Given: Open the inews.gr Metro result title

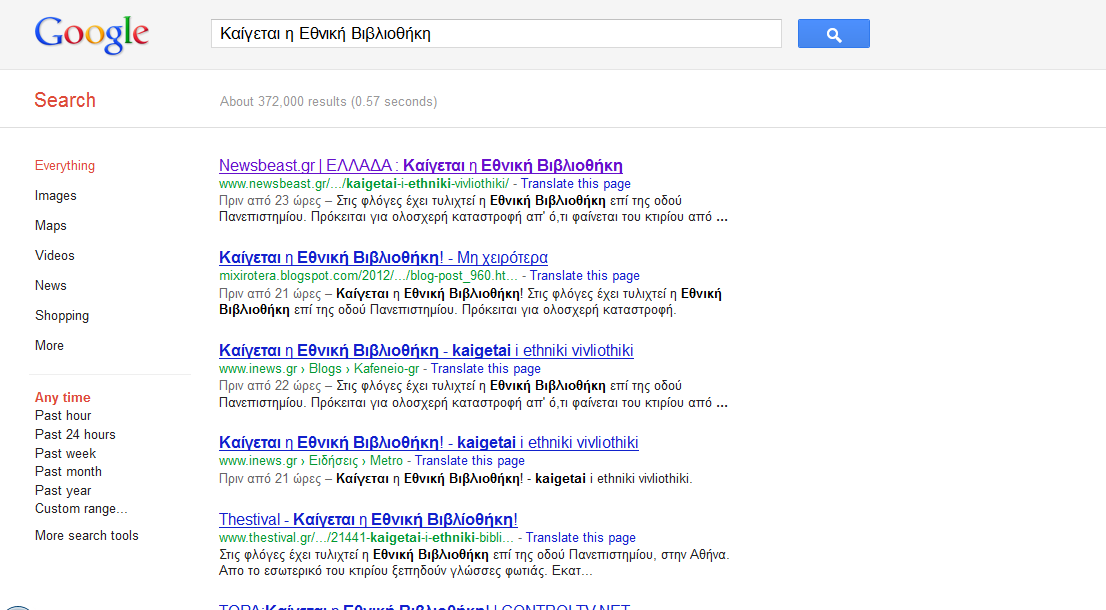Looking at the screenshot, I should (428, 442).
